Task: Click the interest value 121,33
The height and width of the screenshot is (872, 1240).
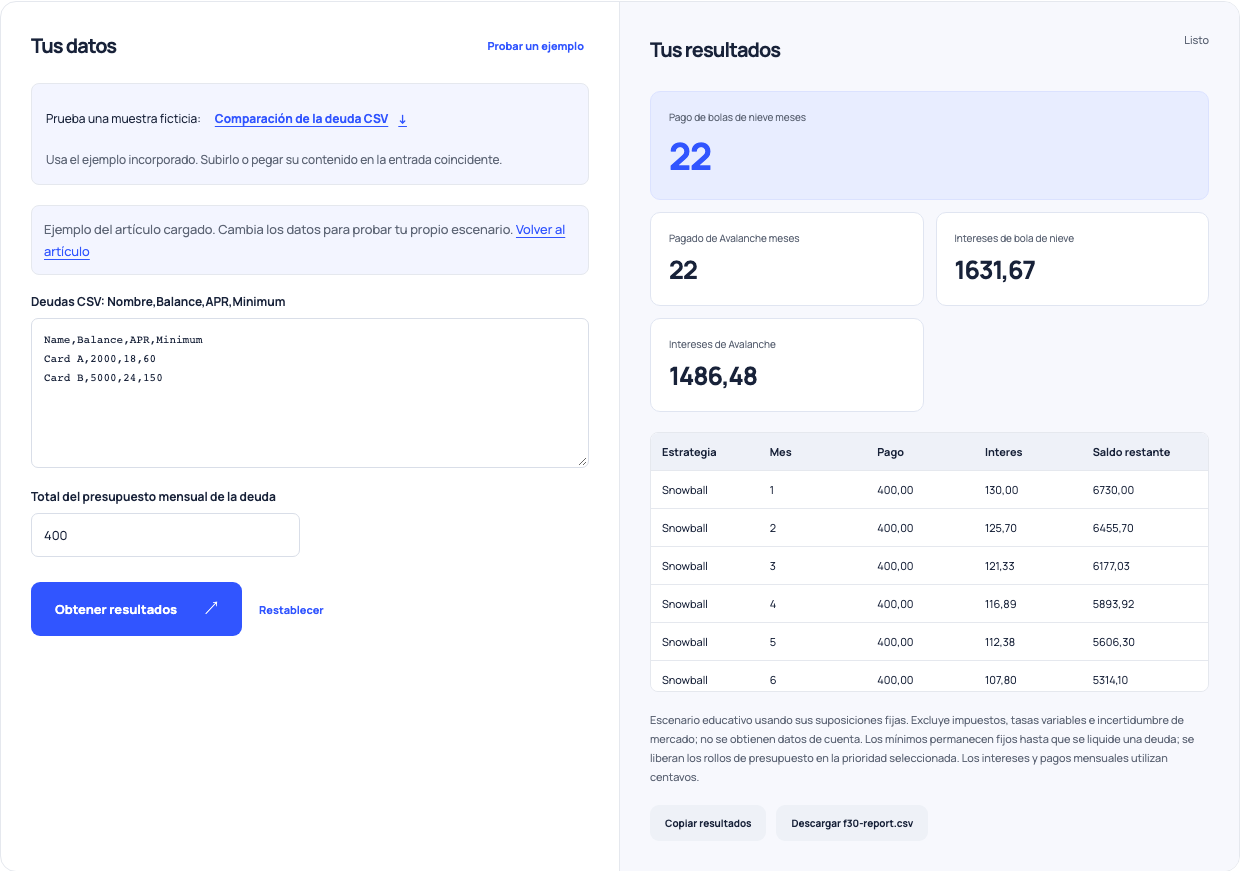Action: (999, 566)
